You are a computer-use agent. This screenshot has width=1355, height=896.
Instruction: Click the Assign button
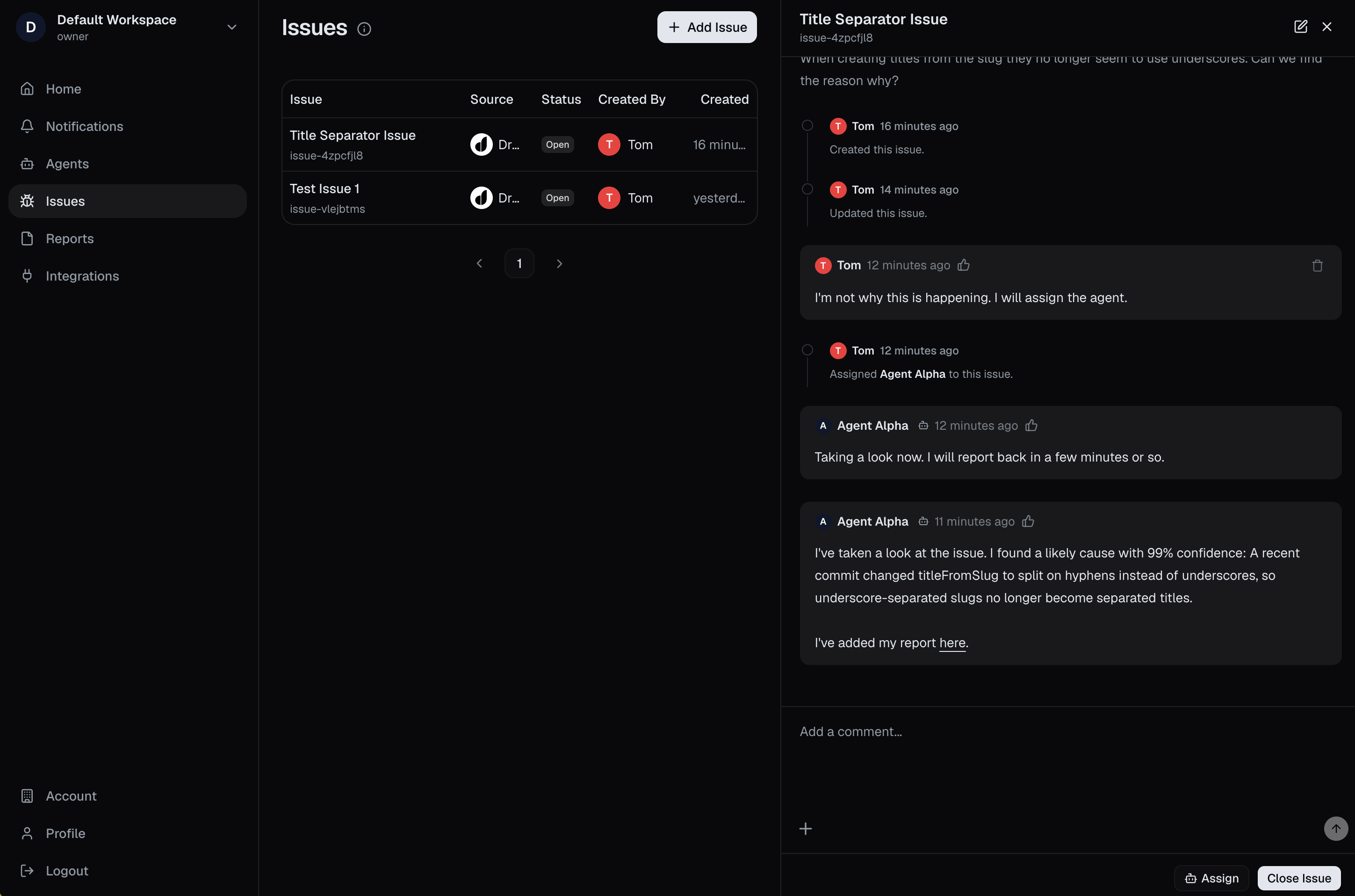1211,878
